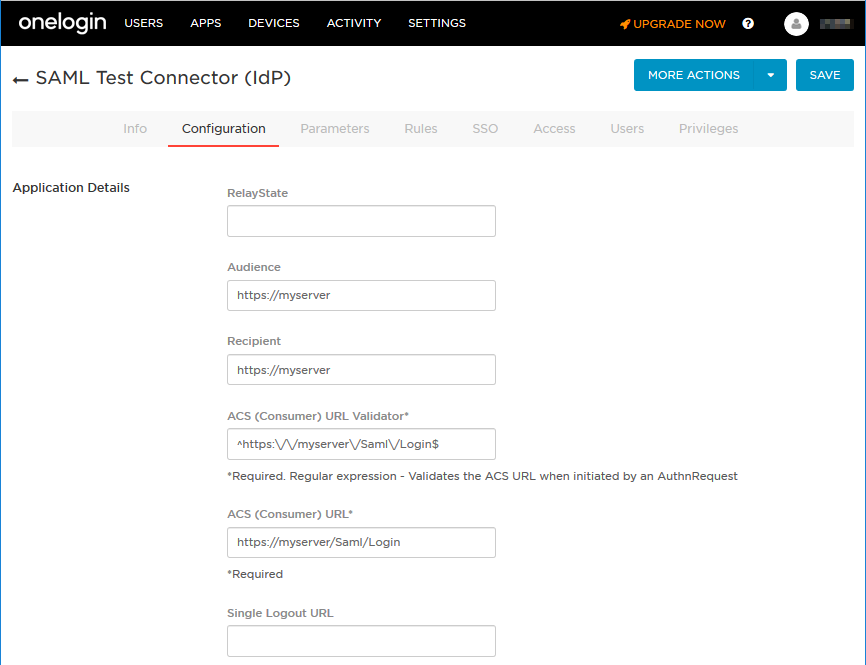Open the Privileges tab
866x665 pixels.
(x=708, y=128)
